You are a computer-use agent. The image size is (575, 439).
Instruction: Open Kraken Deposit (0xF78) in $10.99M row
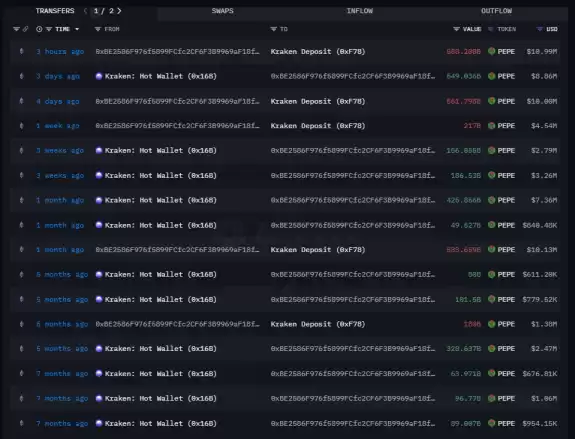[318, 52]
